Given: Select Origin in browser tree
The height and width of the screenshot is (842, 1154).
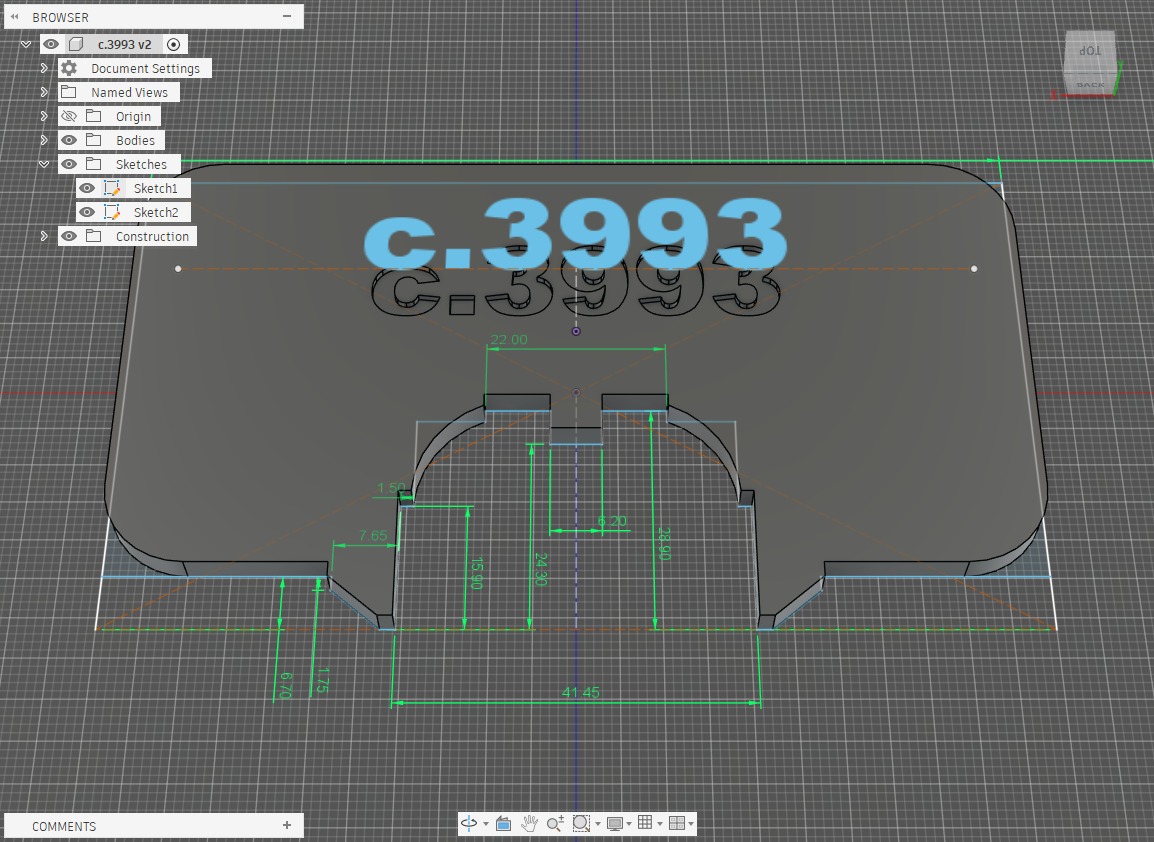Looking at the screenshot, I should 133,117.
